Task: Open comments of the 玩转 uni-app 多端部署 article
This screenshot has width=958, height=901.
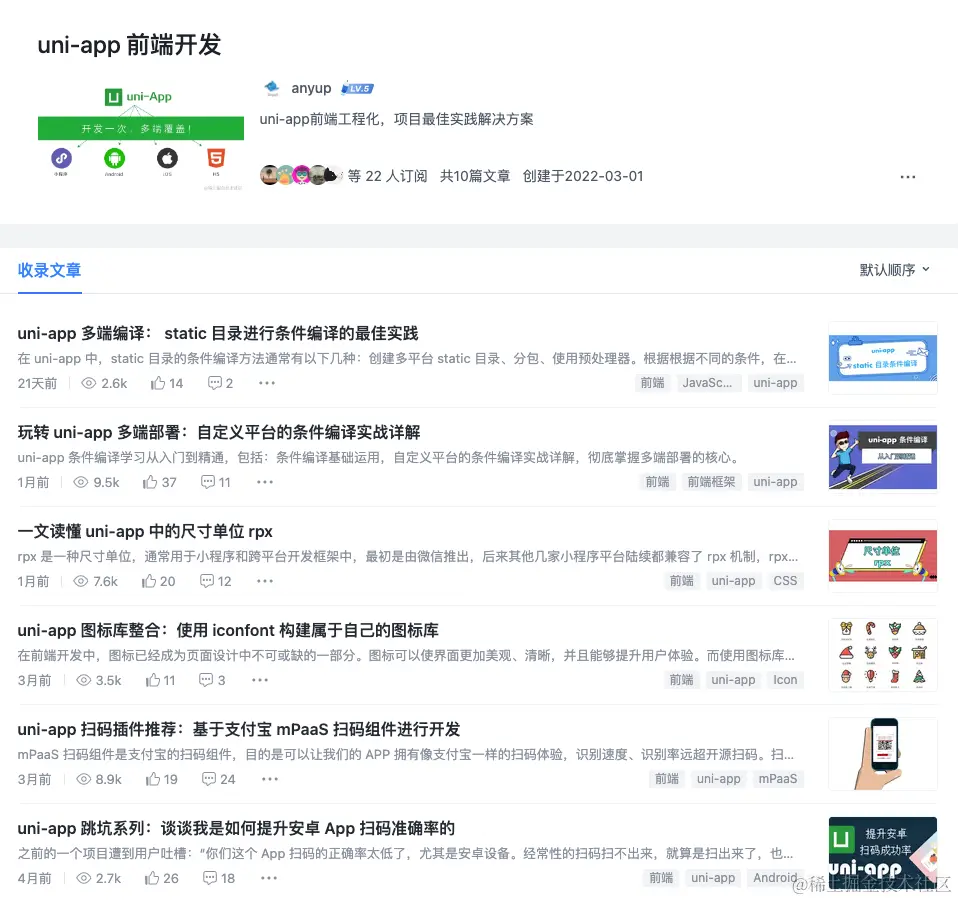Action: (x=208, y=482)
